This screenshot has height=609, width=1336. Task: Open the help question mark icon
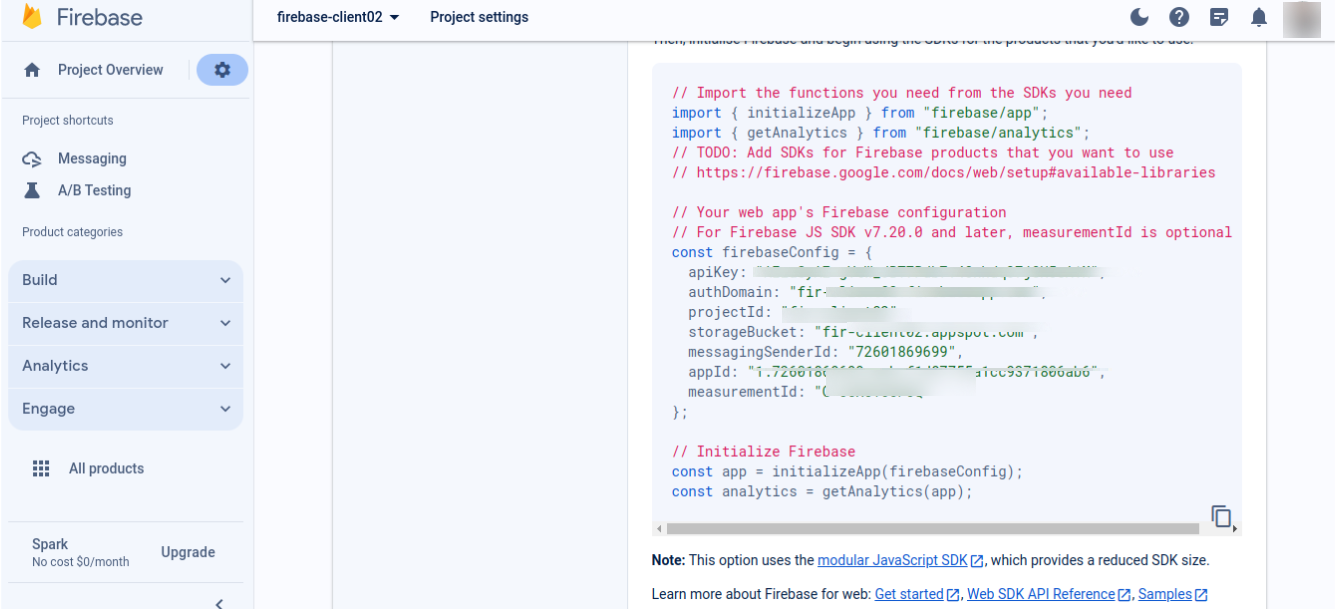pyautogui.click(x=1178, y=17)
